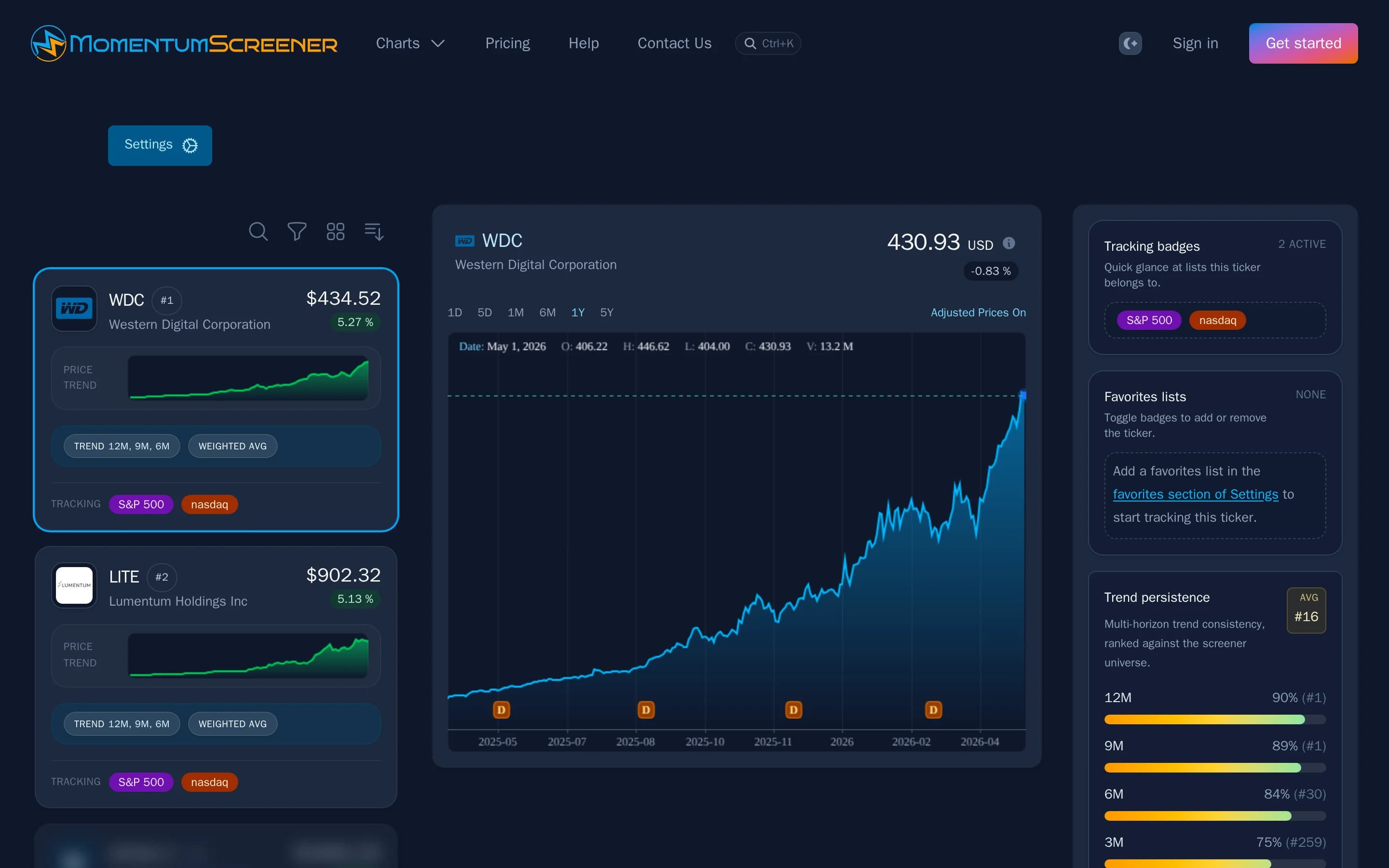The image size is (1389, 868).
Task: Open the Charts dropdown menu
Action: (x=410, y=43)
